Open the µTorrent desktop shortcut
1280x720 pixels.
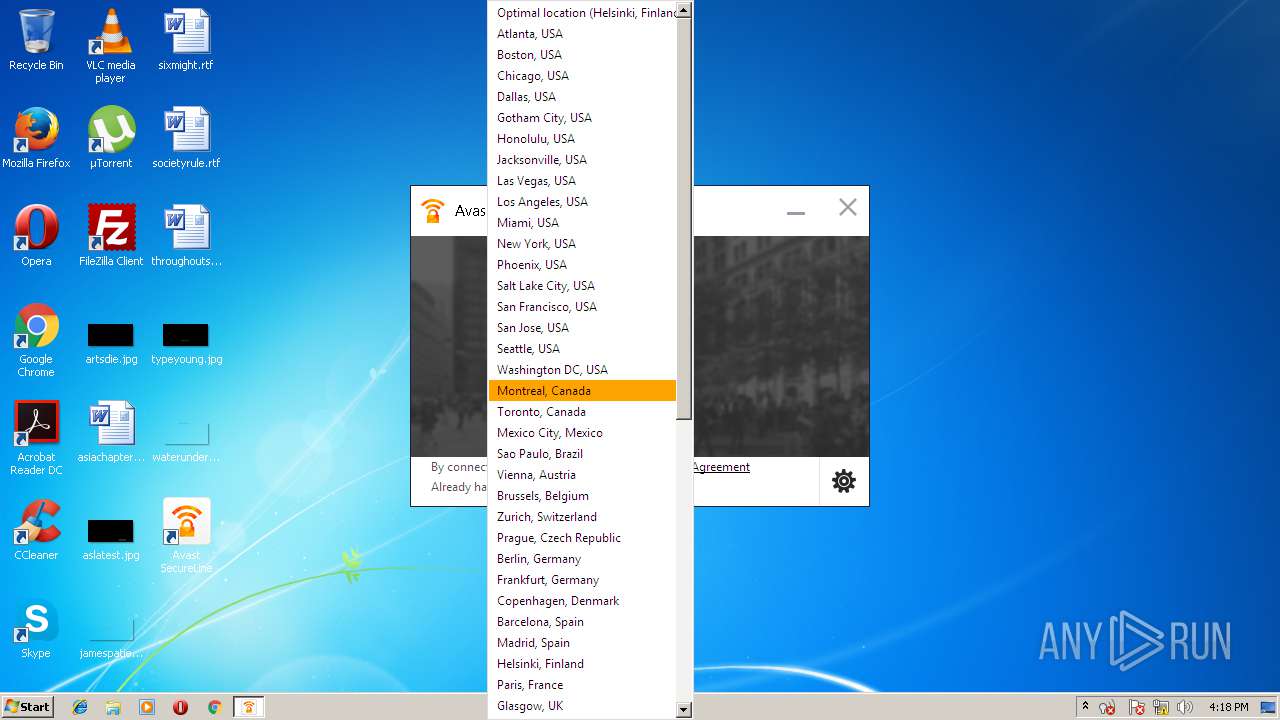click(111, 138)
